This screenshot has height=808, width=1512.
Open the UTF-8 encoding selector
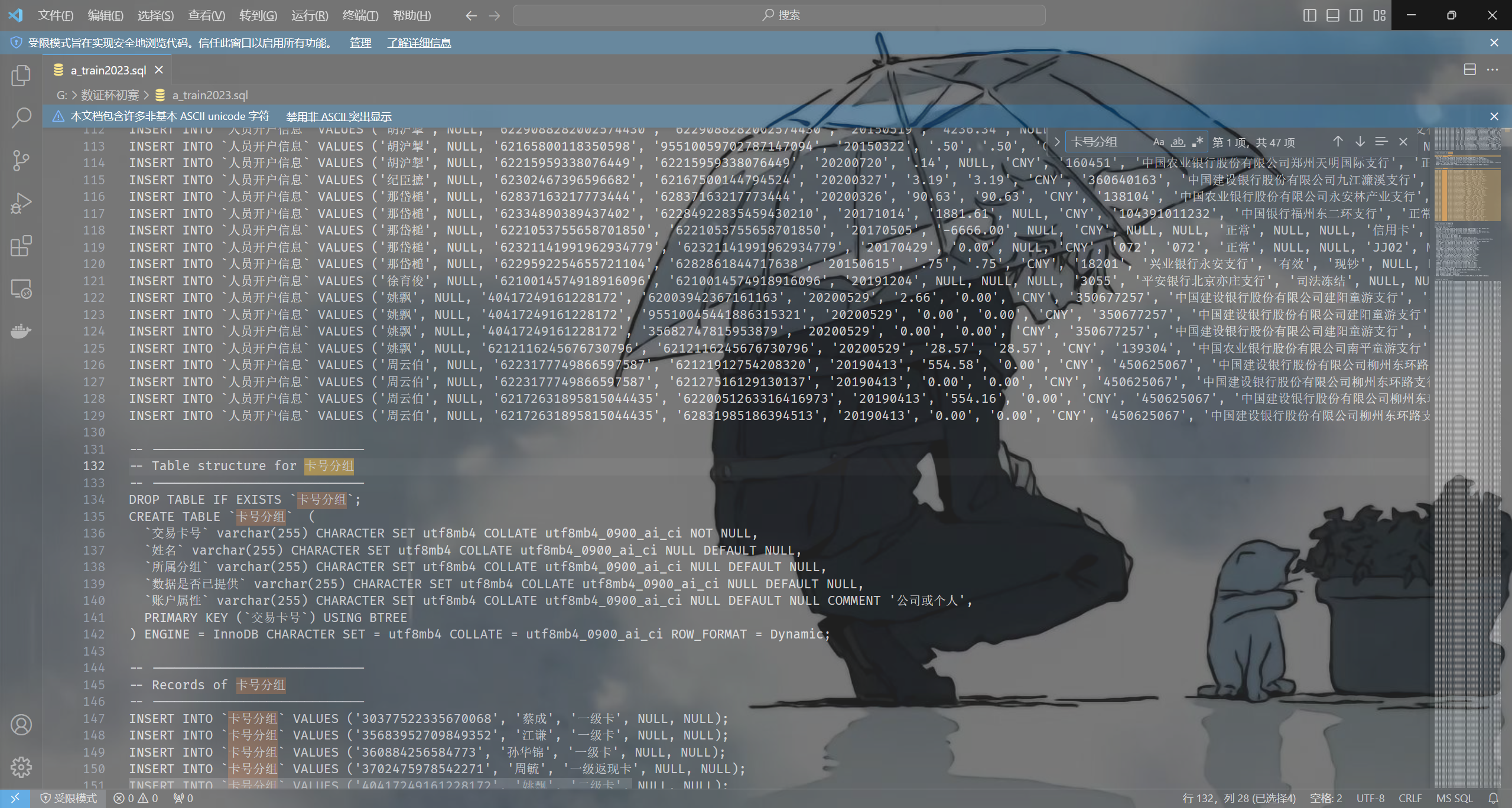click(x=1370, y=798)
